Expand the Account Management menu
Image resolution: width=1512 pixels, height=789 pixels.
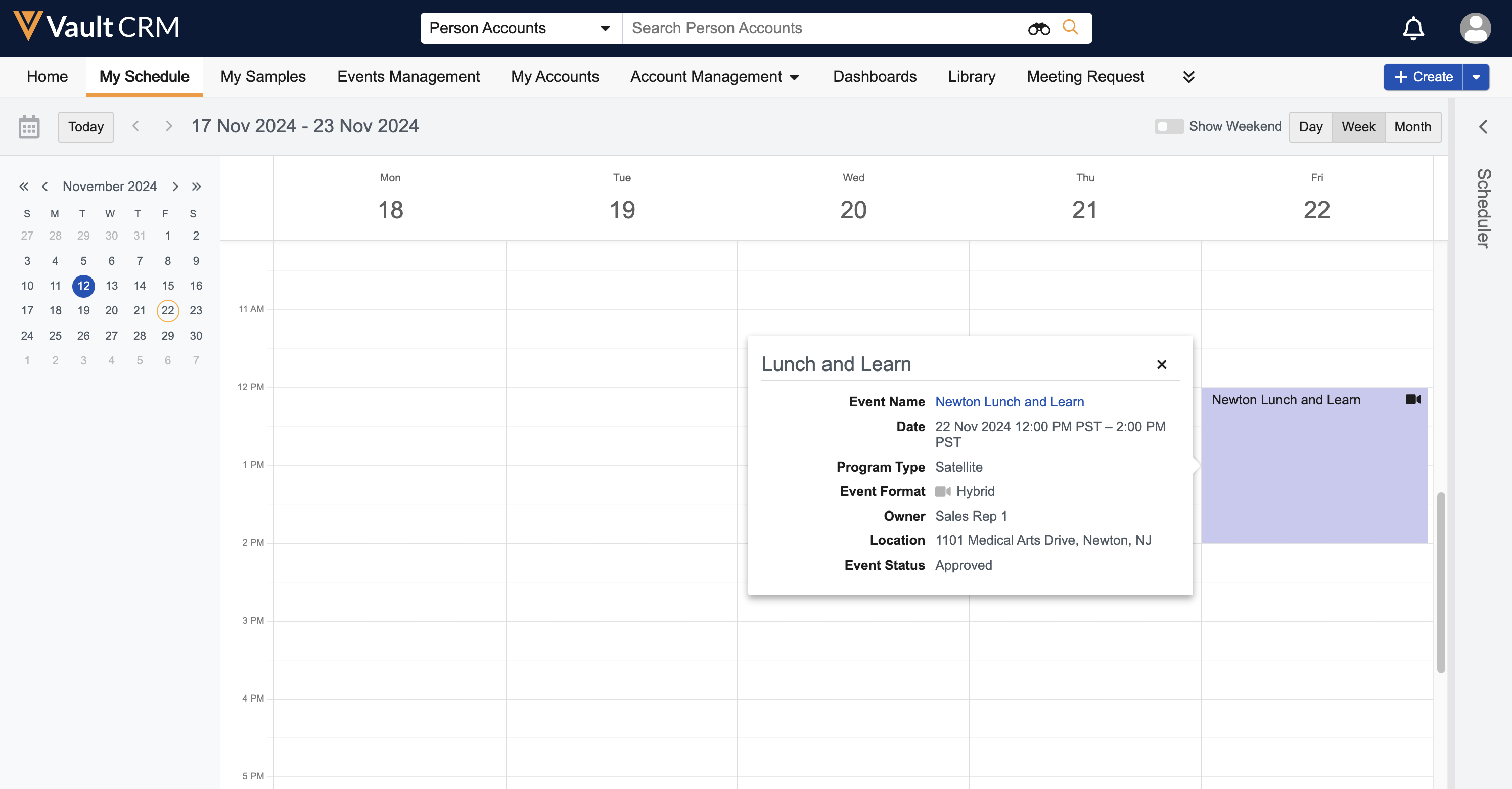click(x=714, y=77)
